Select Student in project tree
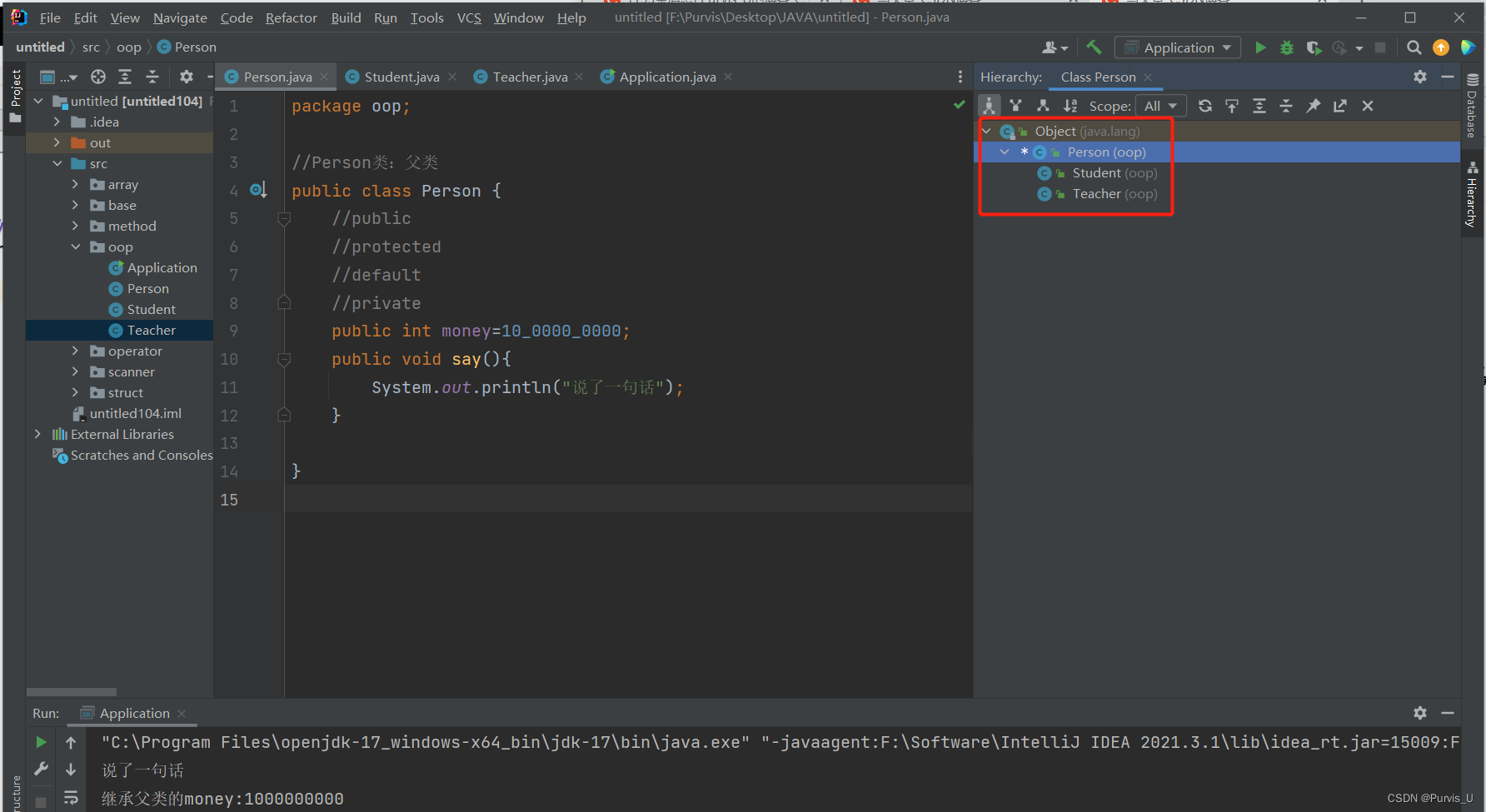The height and width of the screenshot is (812, 1486). pos(151,309)
